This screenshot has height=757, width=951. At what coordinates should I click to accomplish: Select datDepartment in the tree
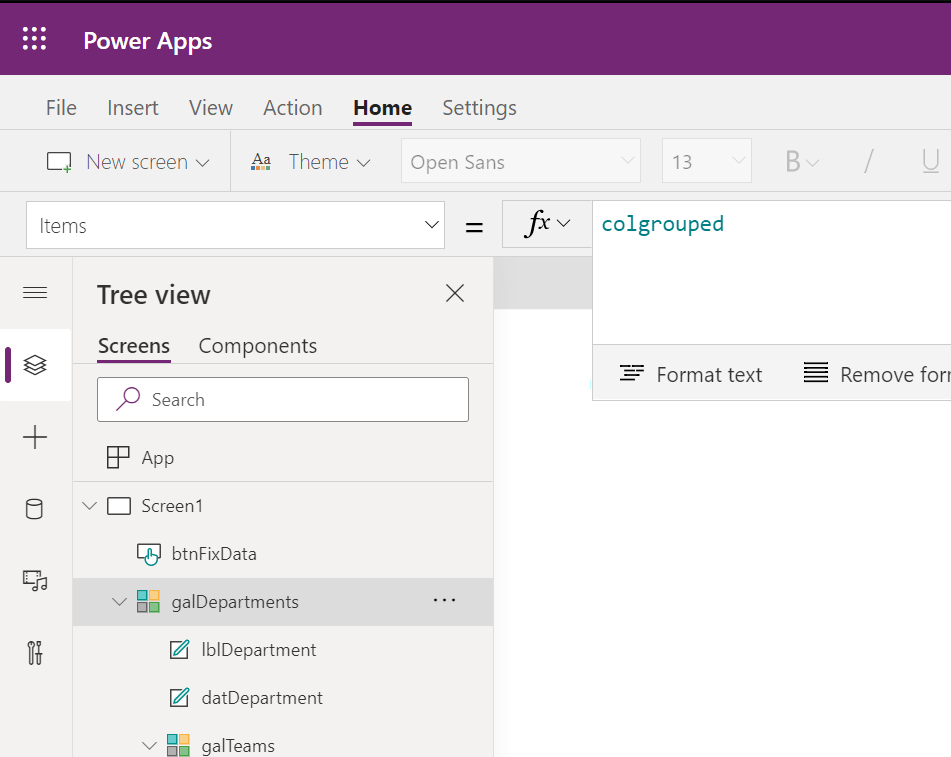pos(283,698)
